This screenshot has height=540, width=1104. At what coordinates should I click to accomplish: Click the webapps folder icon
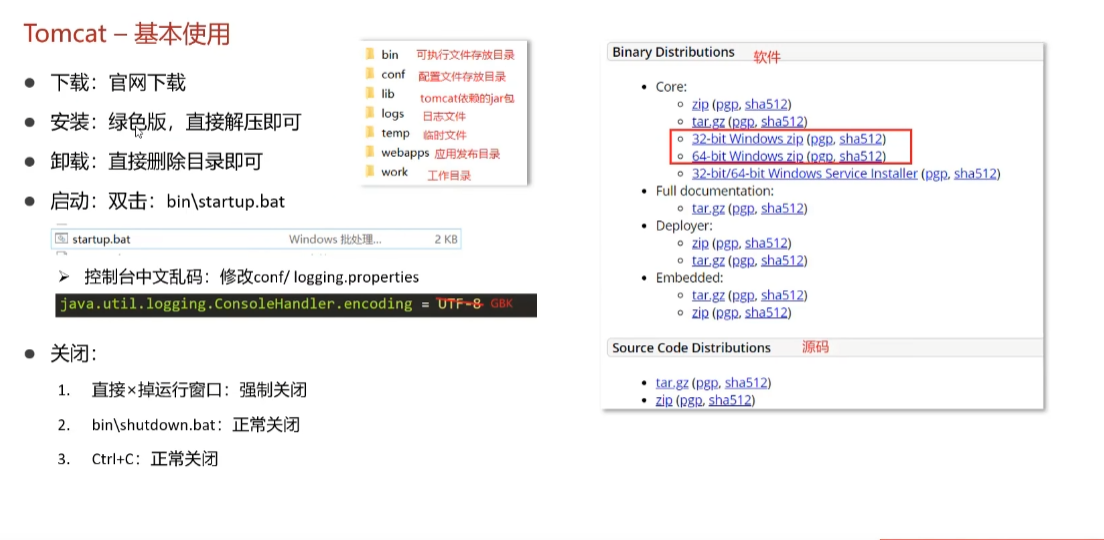[370, 152]
